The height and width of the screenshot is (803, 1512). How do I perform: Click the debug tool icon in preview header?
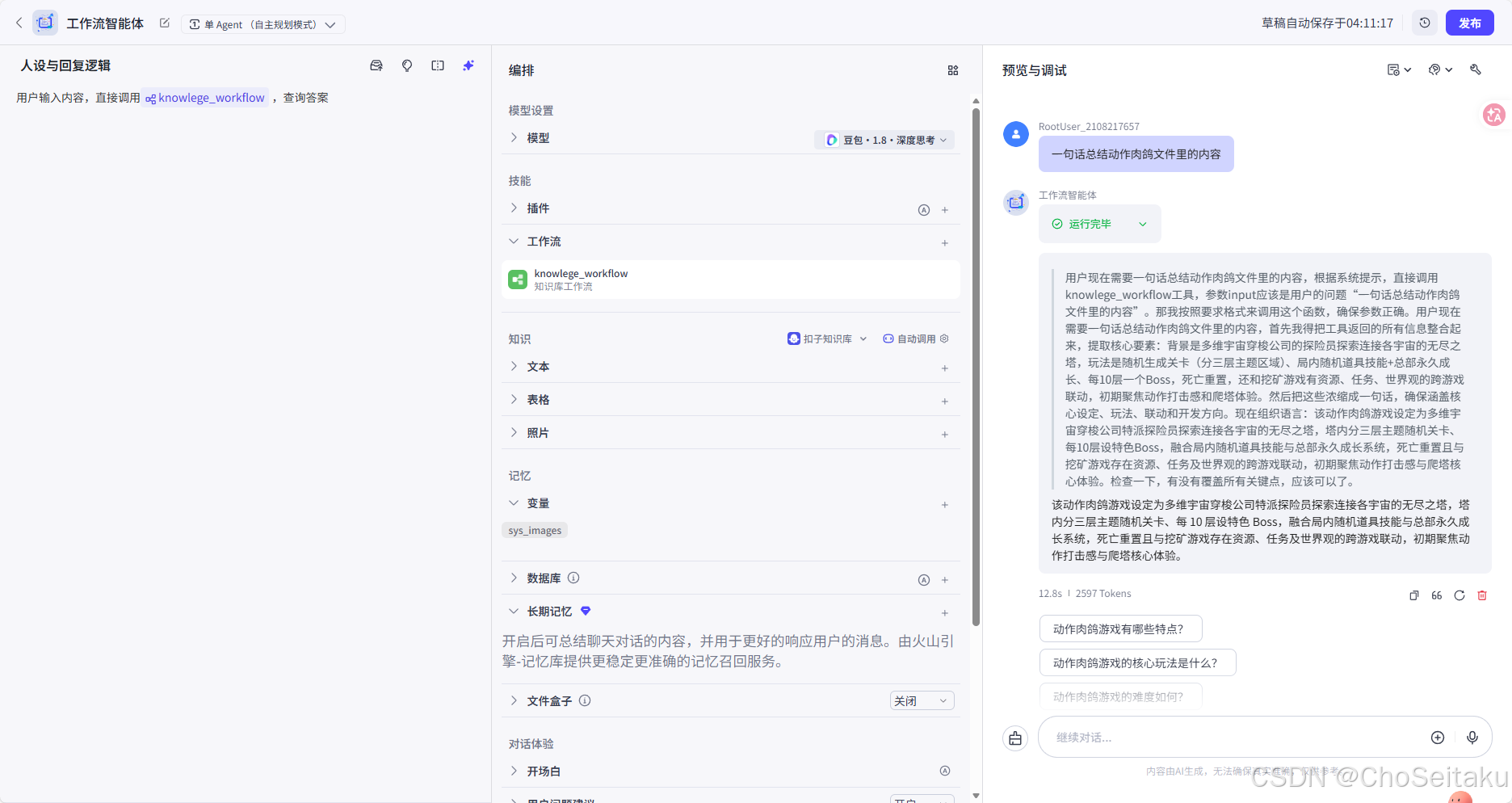tap(1476, 70)
